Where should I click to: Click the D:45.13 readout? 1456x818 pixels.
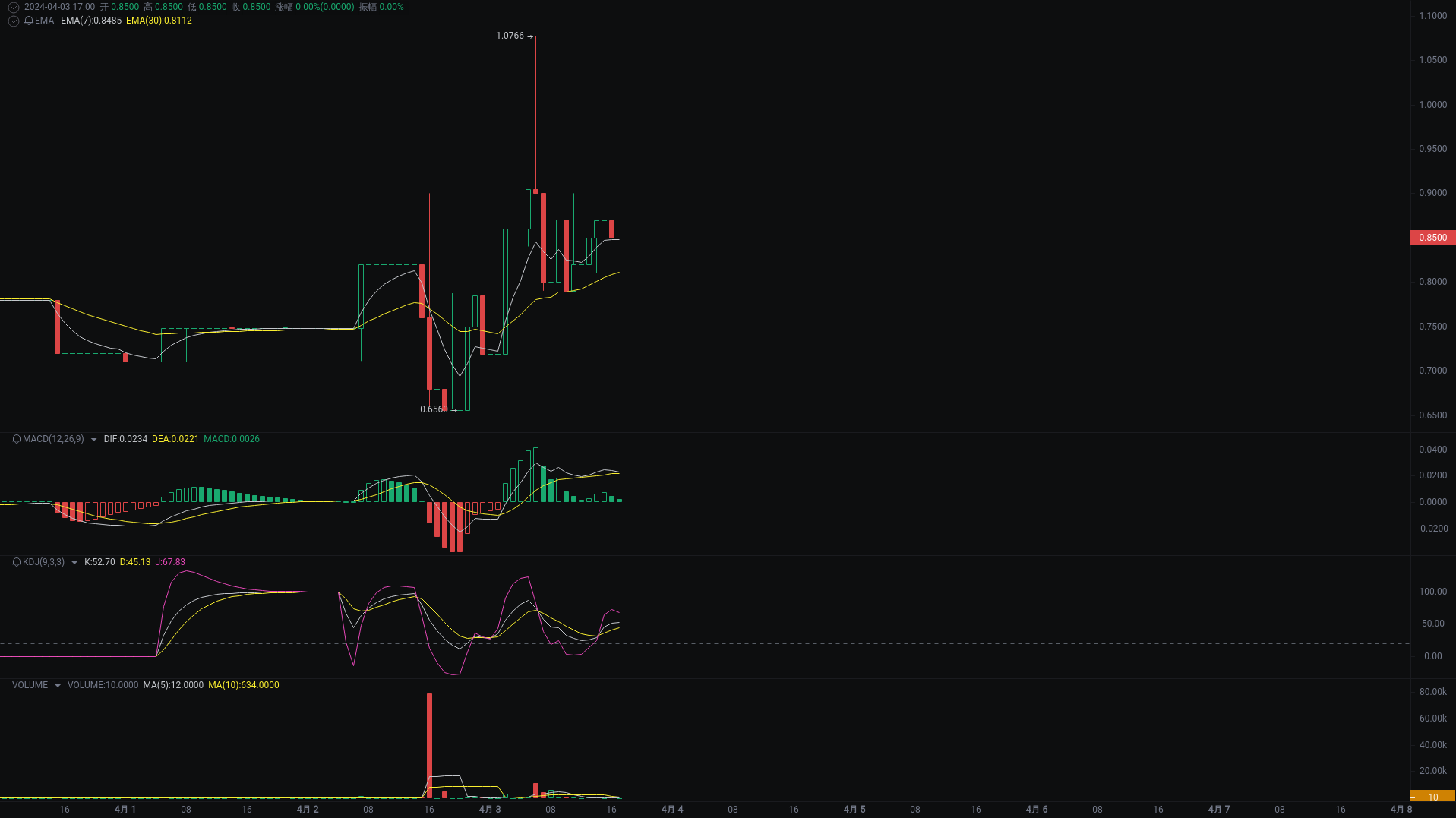tap(135, 562)
